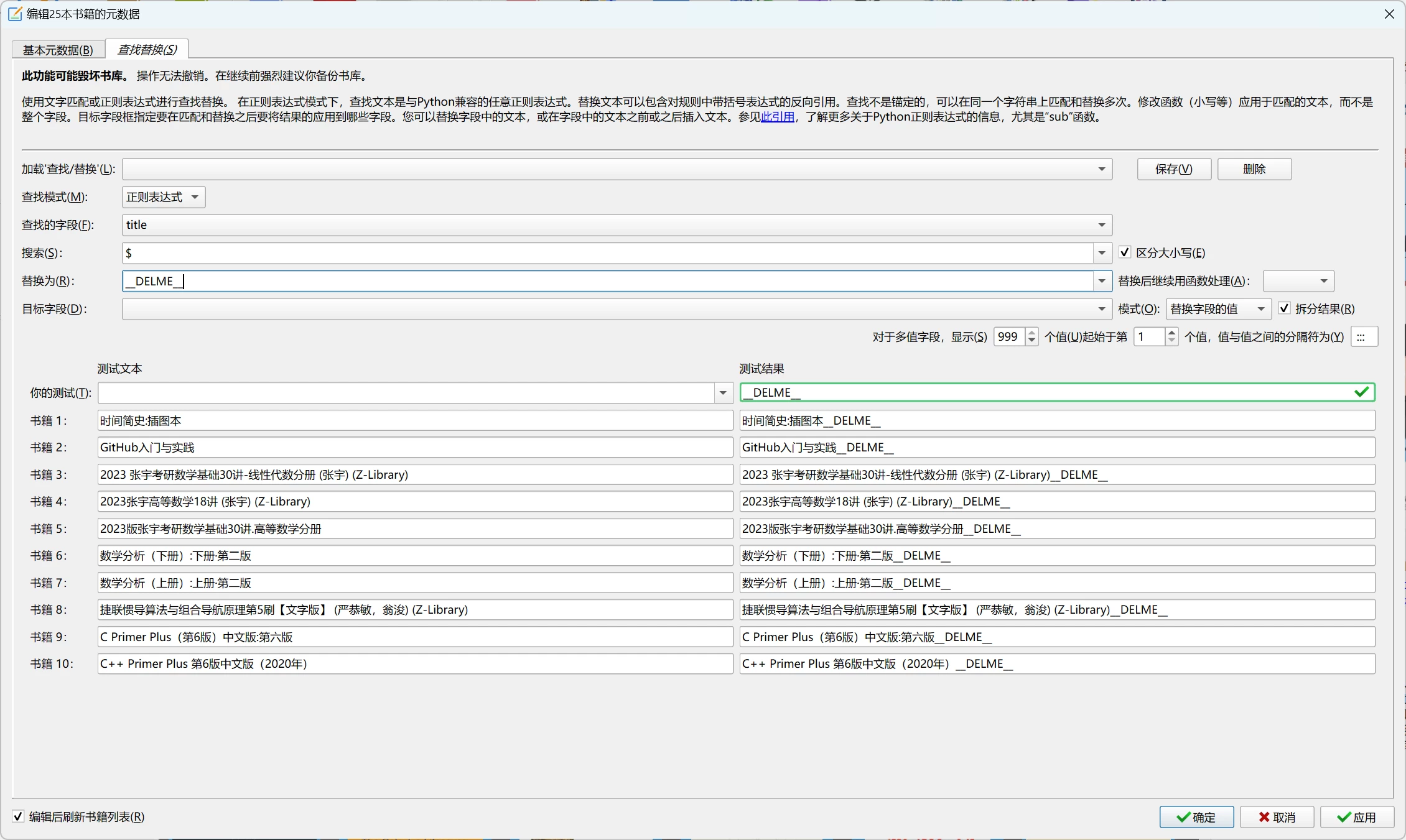Click the 999 value in 显示 spinbox

coord(1009,337)
